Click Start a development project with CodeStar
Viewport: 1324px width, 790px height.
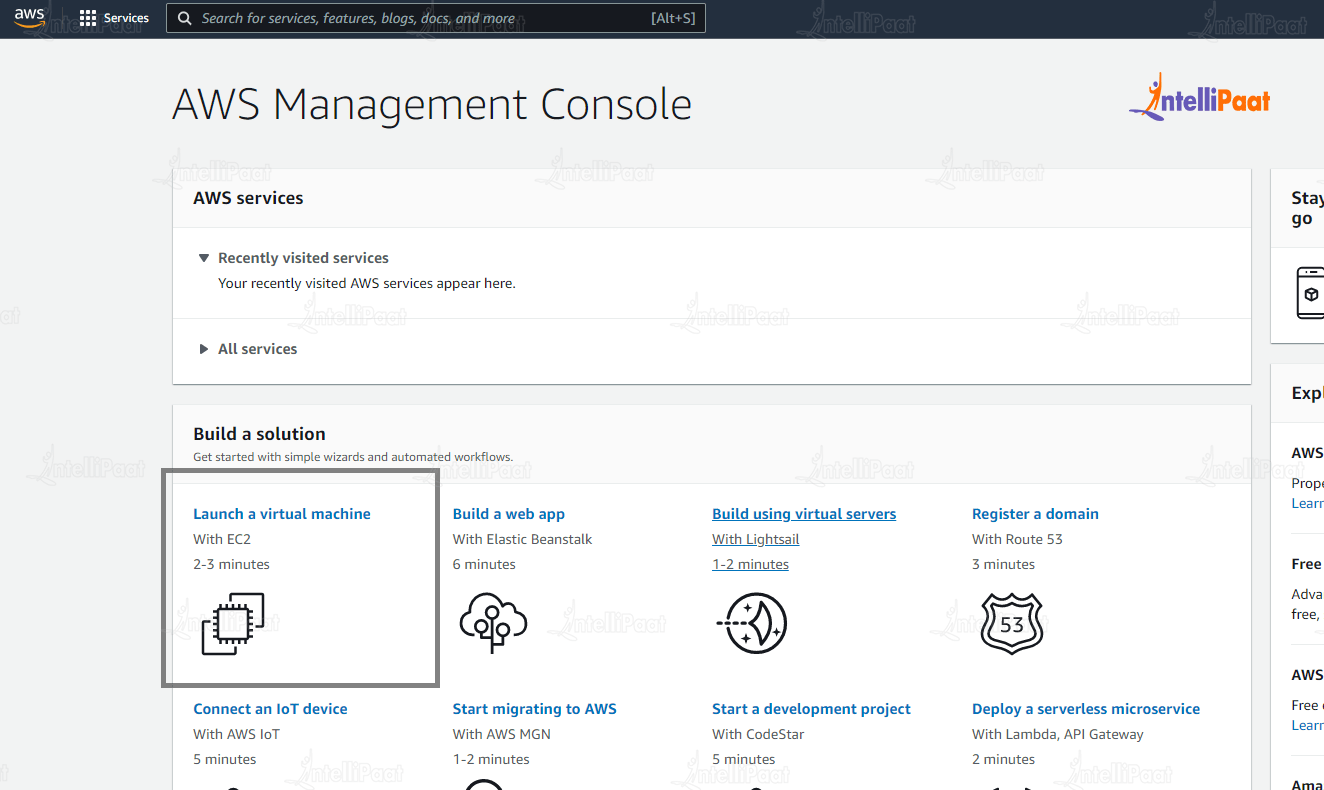[x=811, y=708]
